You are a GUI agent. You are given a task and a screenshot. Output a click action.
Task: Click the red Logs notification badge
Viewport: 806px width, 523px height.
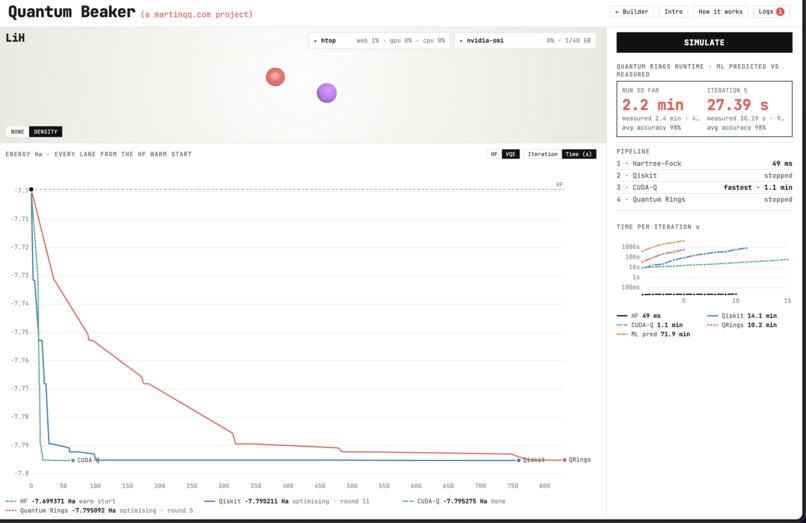click(x=780, y=11)
